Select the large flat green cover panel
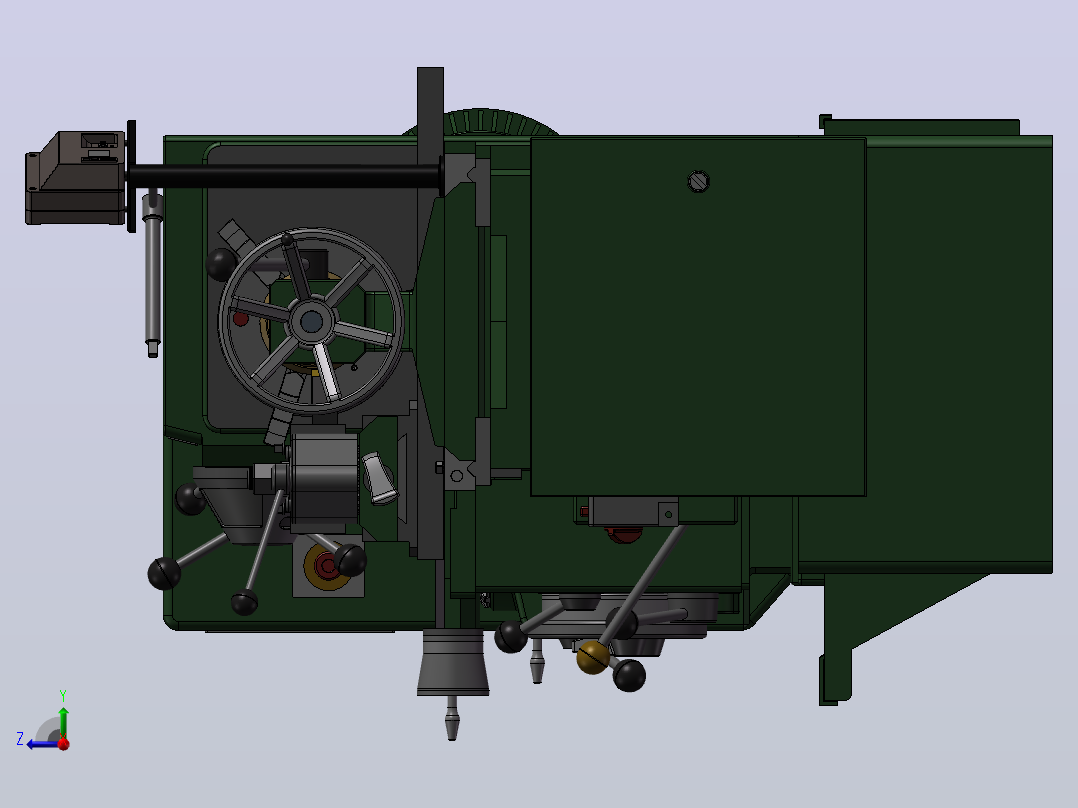This screenshot has height=808, width=1078. (x=698, y=316)
